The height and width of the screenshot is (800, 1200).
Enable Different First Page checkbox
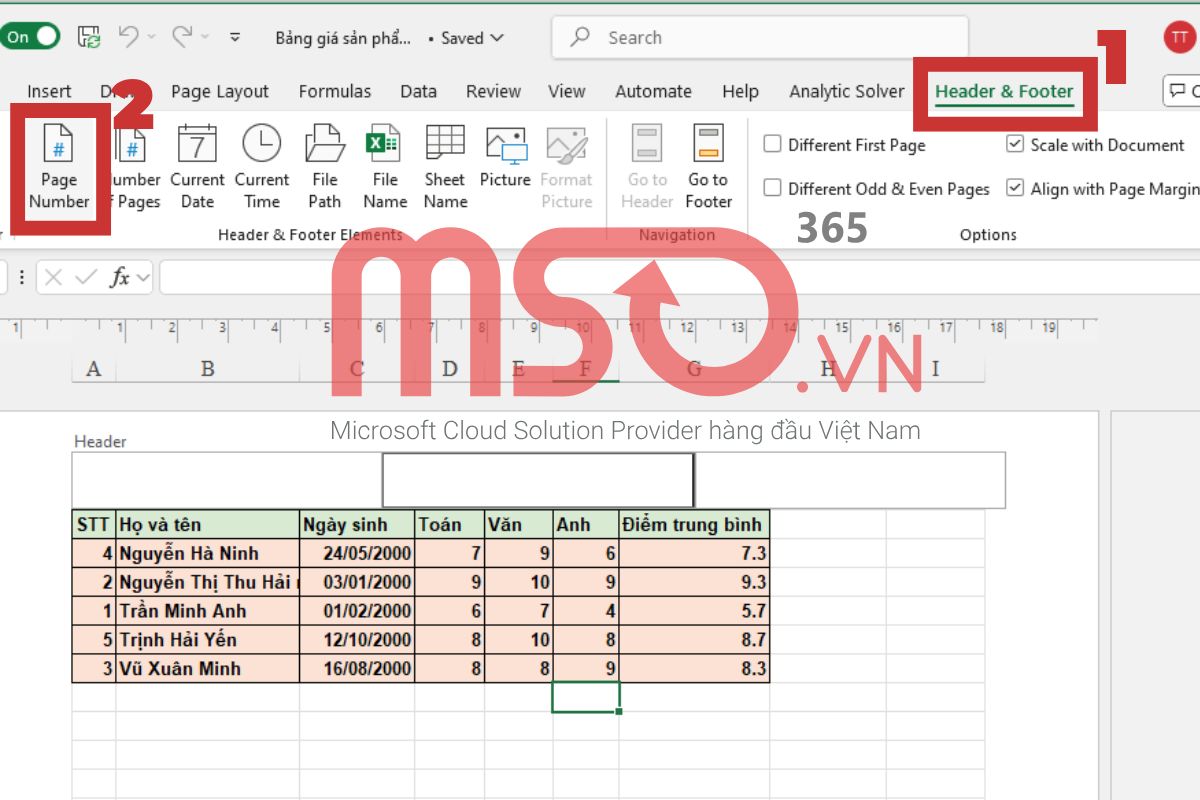click(772, 144)
